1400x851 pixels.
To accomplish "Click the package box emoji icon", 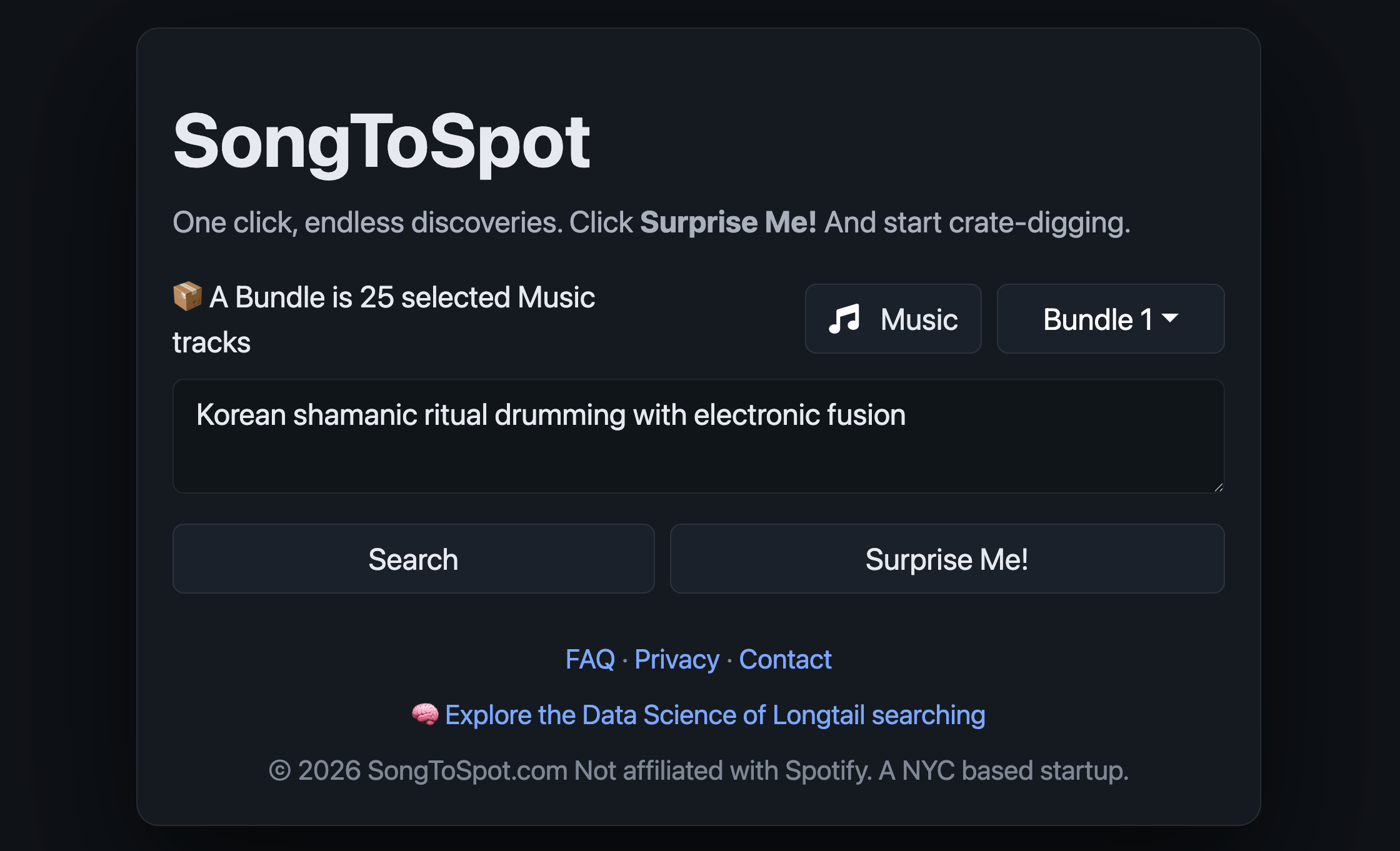I will (x=187, y=296).
